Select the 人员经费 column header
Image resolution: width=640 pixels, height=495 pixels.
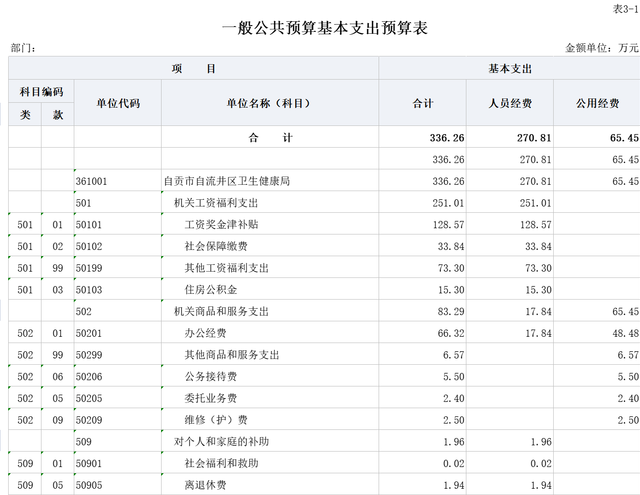click(x=509, y=103)
